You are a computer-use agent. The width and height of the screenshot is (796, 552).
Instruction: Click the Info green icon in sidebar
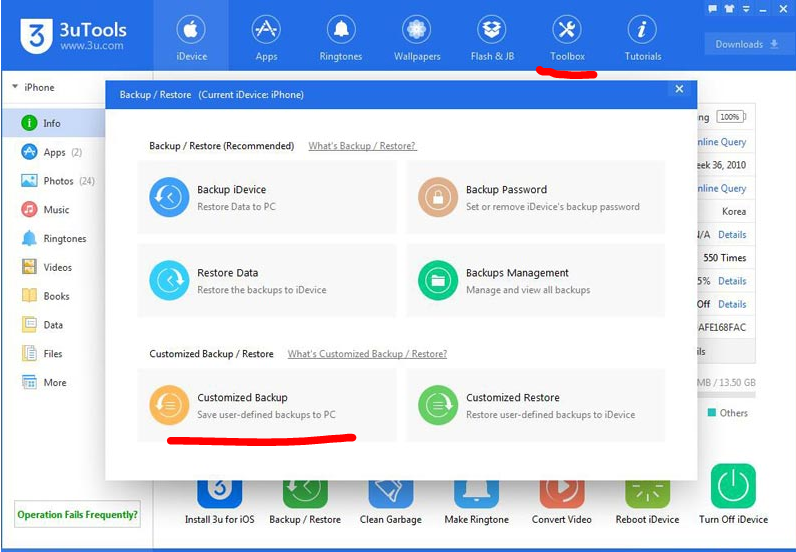(29, 123)
